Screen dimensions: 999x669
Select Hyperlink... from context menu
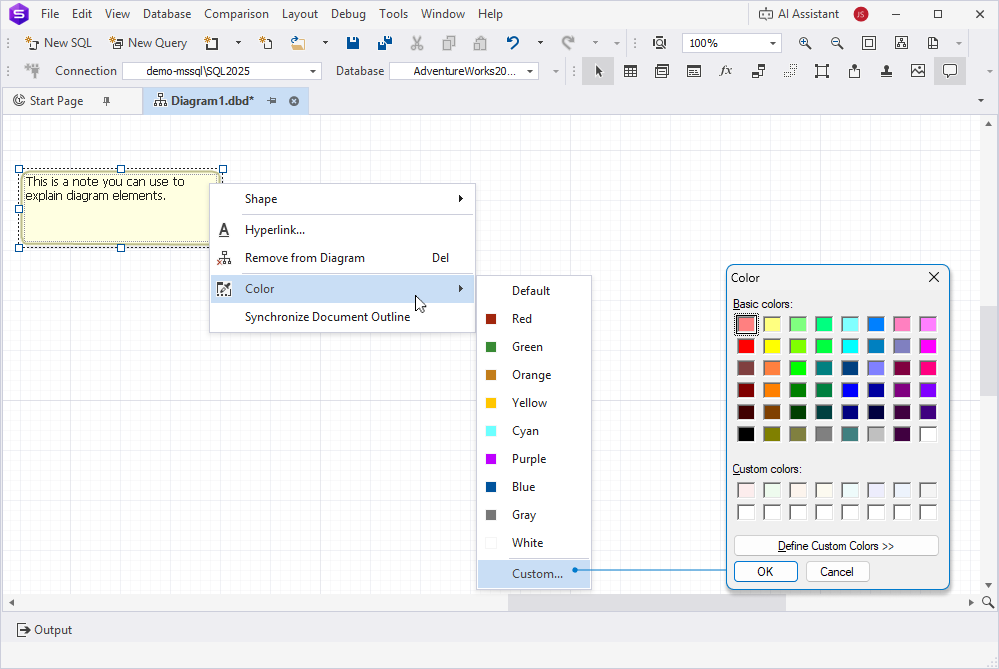(343, 230)
